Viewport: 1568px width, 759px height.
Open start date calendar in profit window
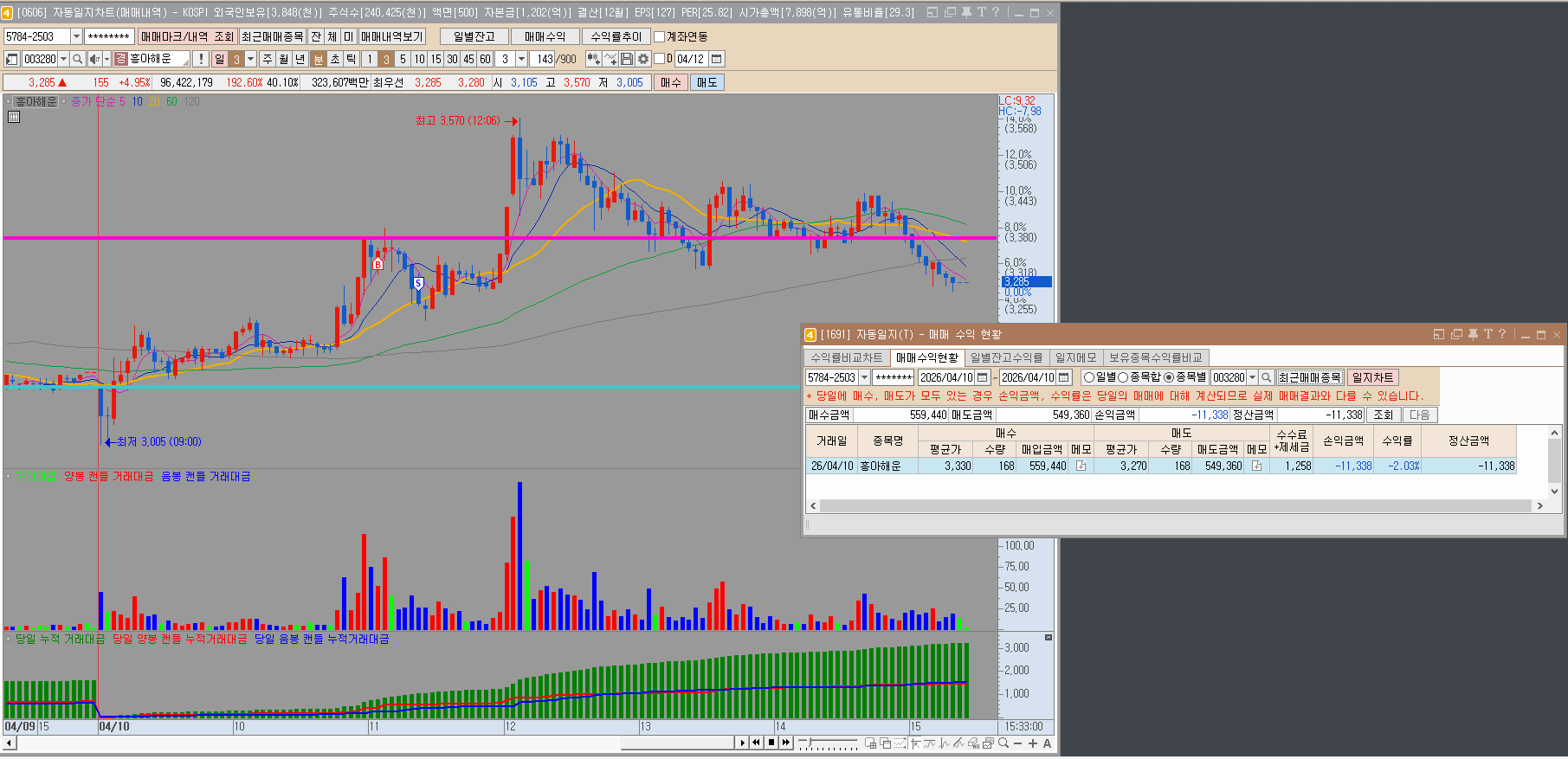pos(983,377)
